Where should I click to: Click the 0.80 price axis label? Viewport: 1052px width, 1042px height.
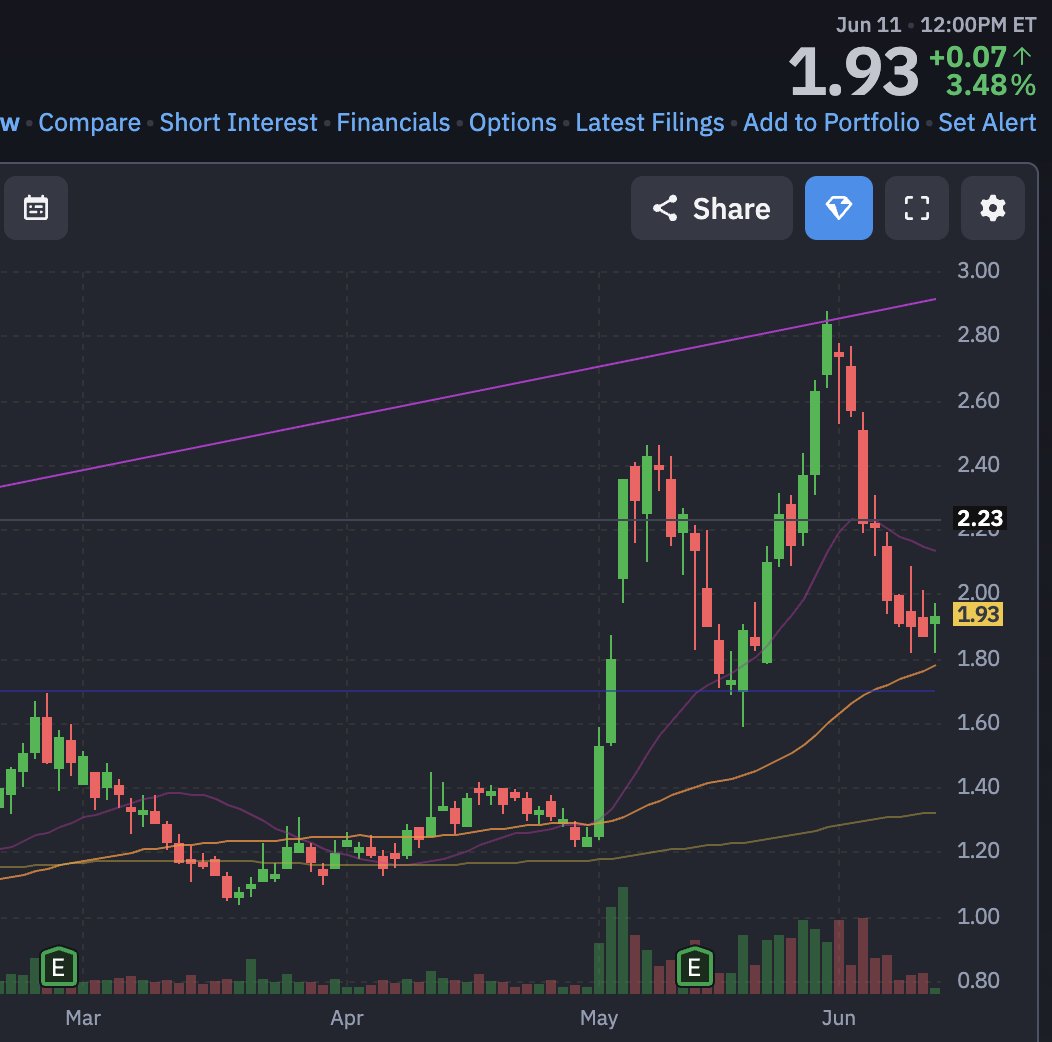click(x=978, y=980)
